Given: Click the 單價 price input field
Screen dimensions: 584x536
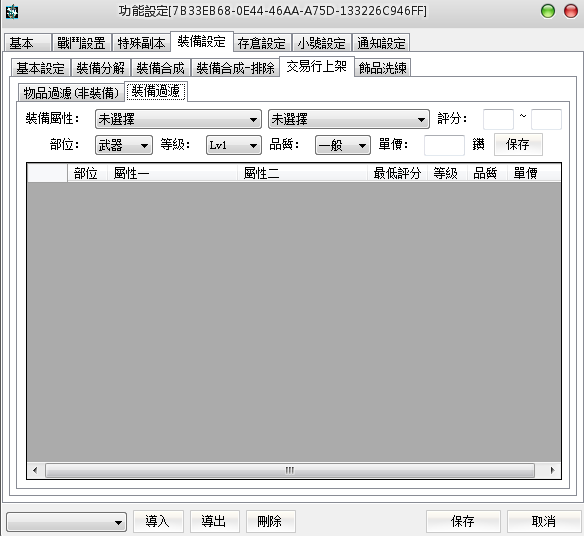Looking at the screenshot, I should click(444, 145).
